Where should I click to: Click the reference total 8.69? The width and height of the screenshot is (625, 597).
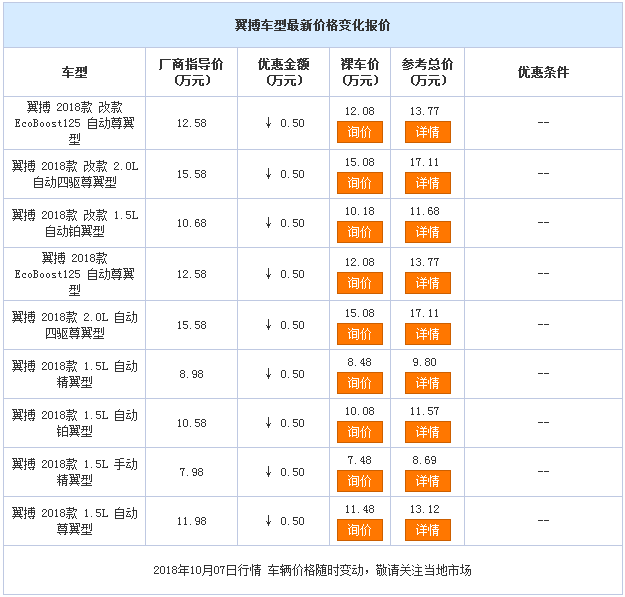(x=425, y=460)
